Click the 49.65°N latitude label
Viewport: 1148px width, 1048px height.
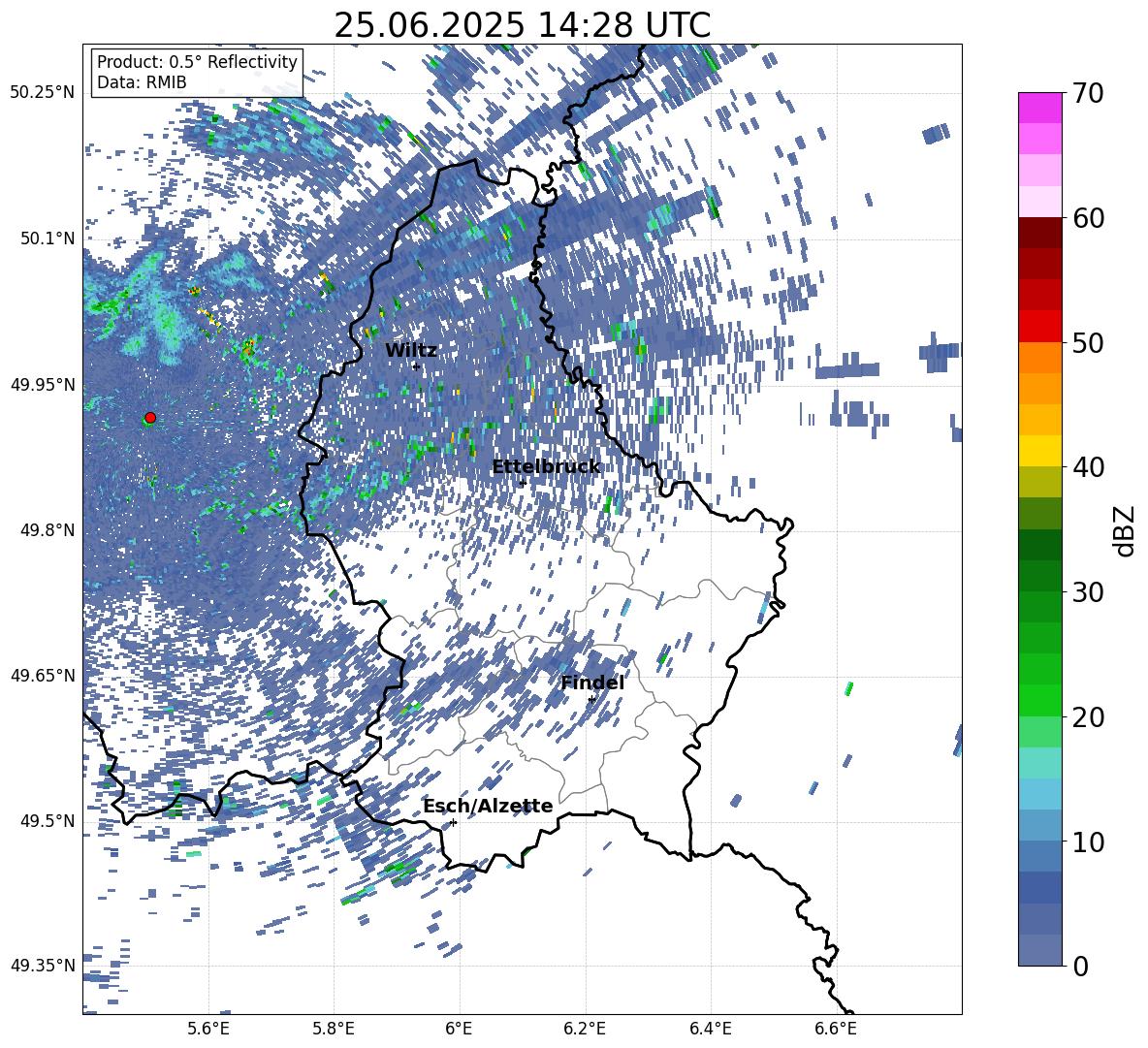43,675
